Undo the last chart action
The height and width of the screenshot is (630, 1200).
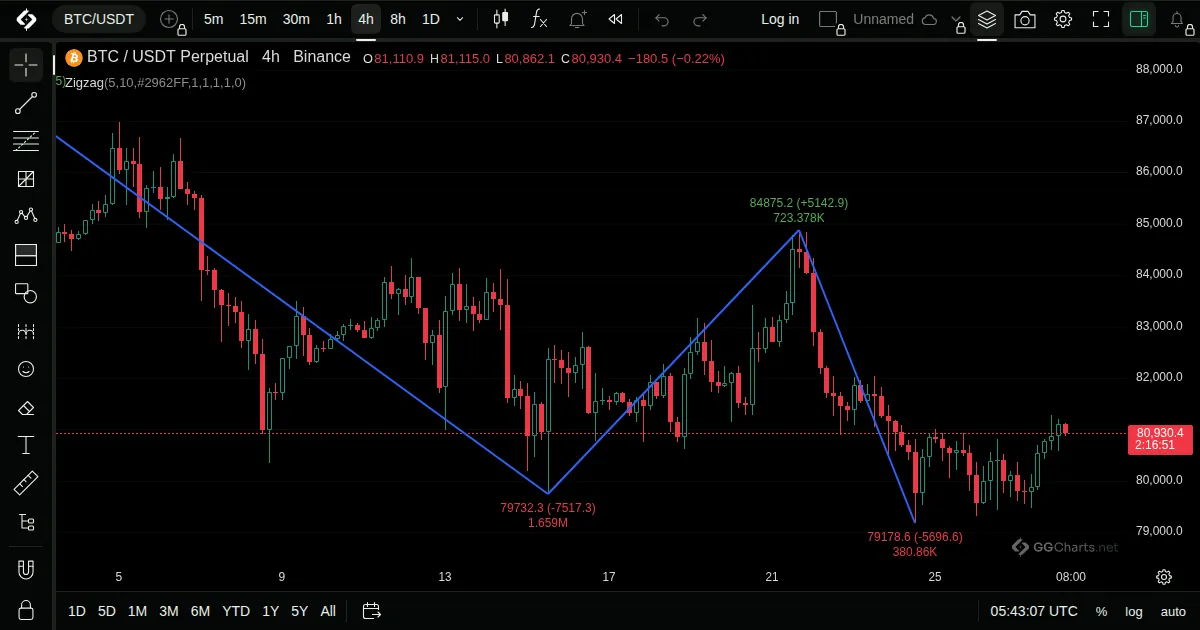tap(661, 19)
